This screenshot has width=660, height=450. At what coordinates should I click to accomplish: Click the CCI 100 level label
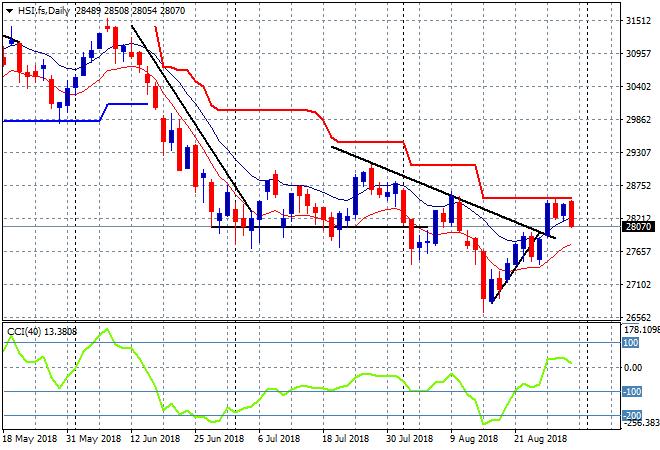click(x=631, y=343)
